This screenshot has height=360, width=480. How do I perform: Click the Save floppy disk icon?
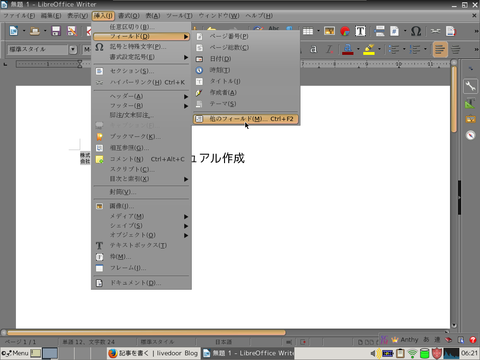[x=56, y=31]
